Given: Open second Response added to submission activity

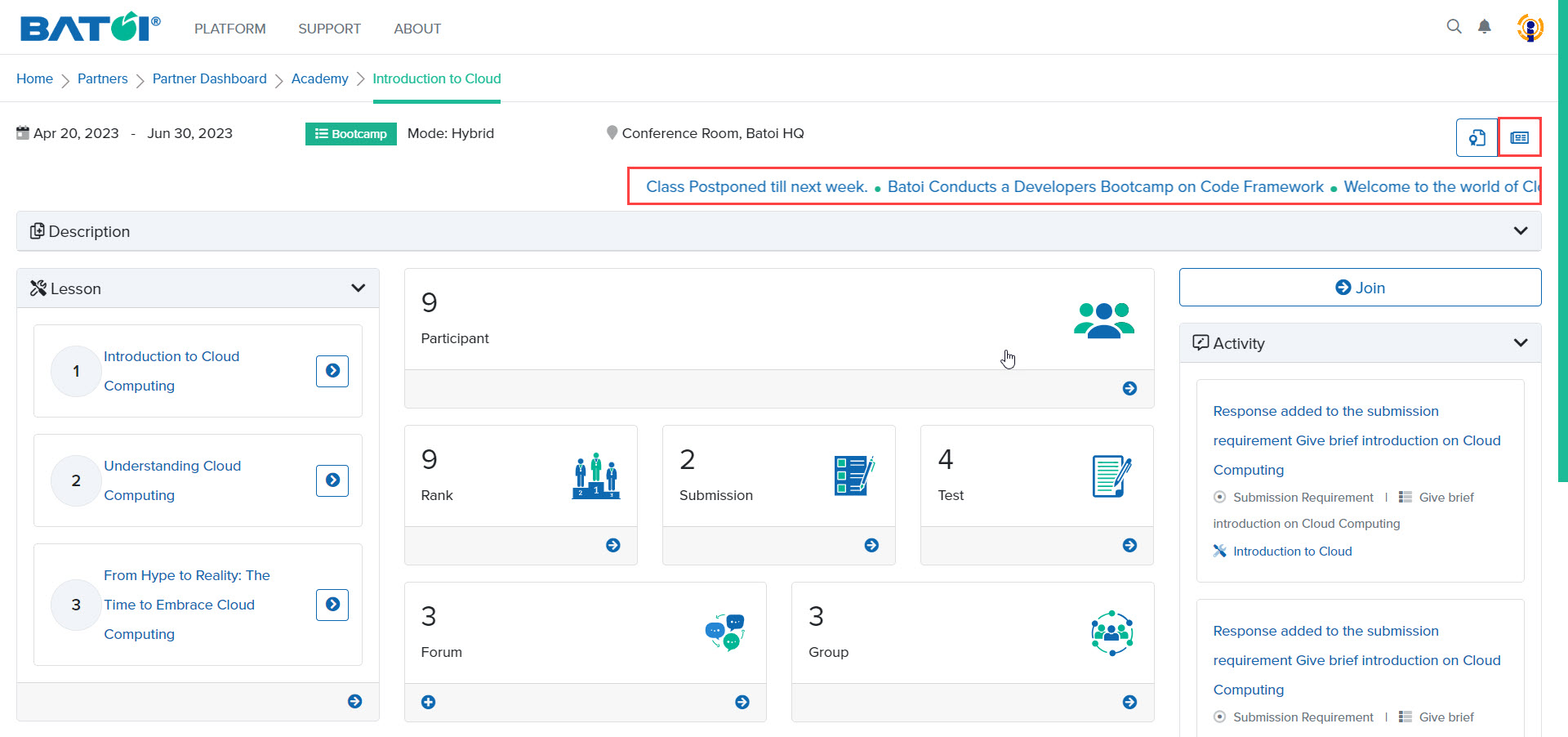Looking at the screenshot, I should tap(1356, 660).
